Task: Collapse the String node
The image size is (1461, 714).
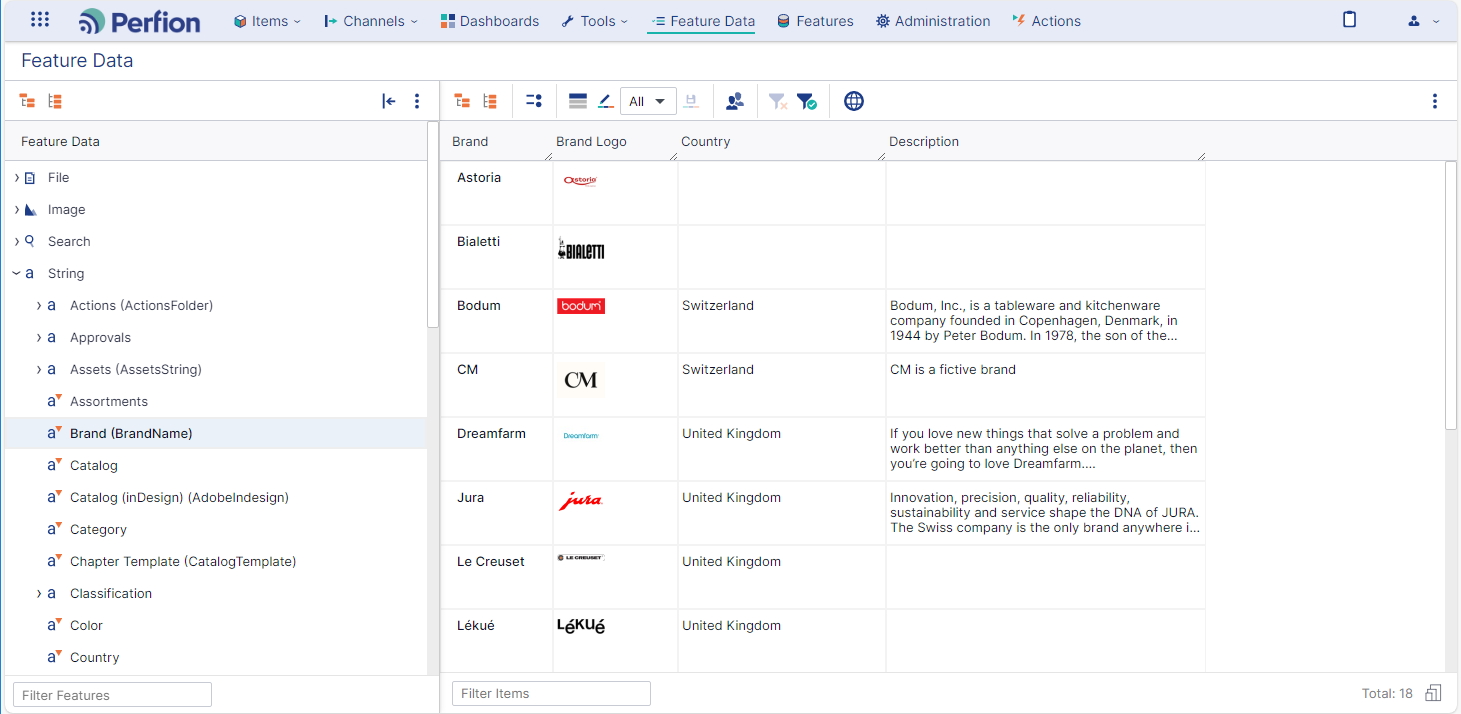Action: coord(16,273)
